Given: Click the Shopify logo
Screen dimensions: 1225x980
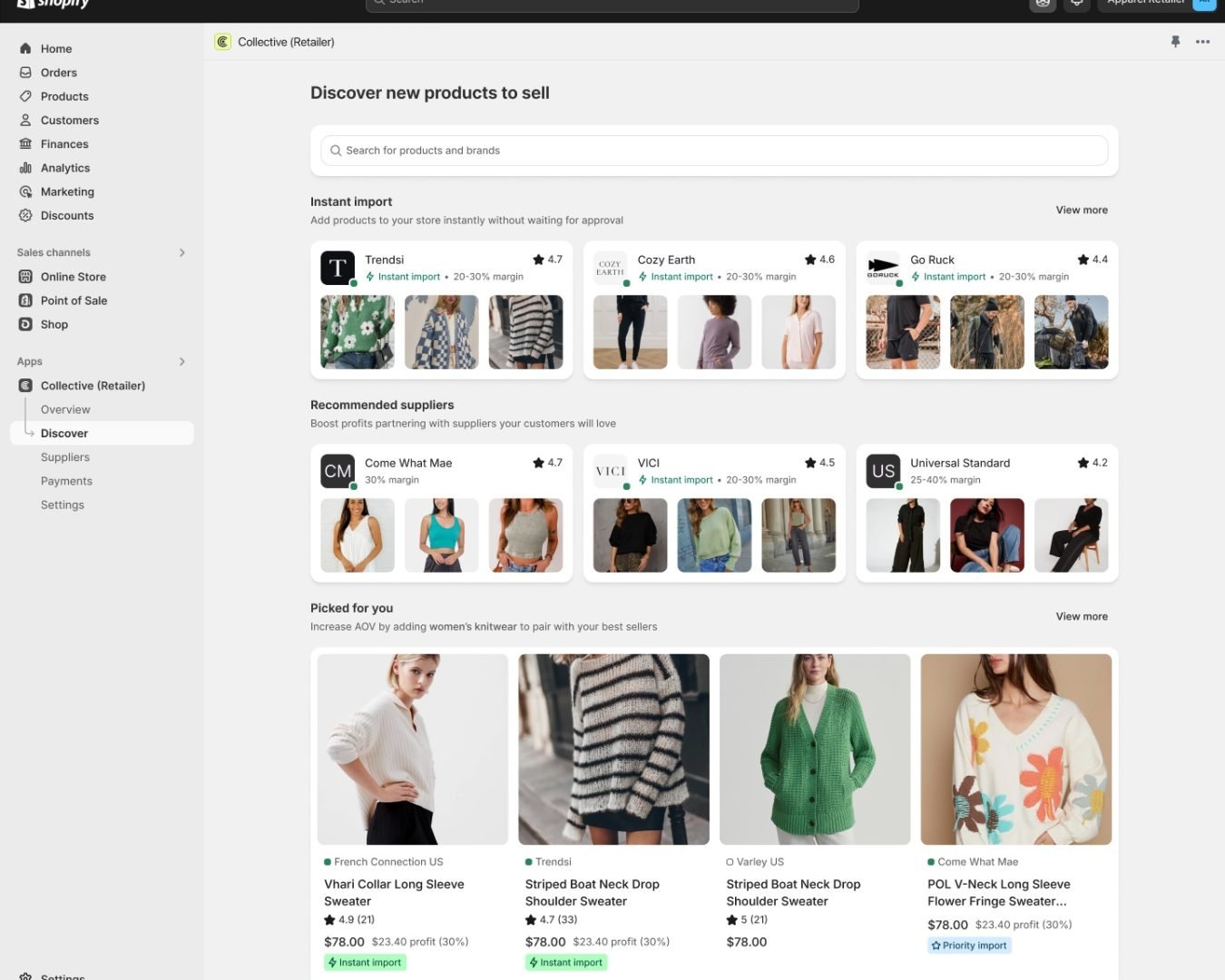Looking at the screenshot, I should click(54, 4).
